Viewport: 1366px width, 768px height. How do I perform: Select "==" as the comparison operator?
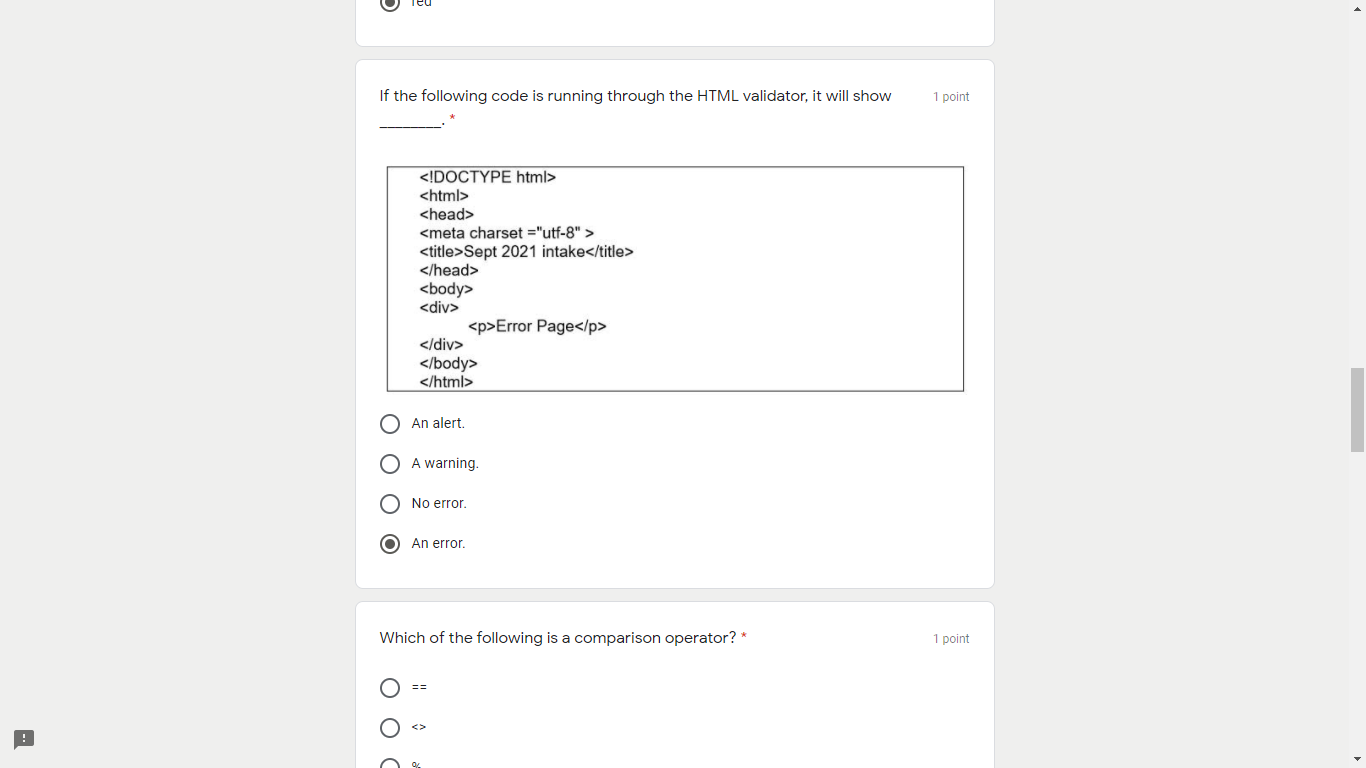click(x=390, y=687)
